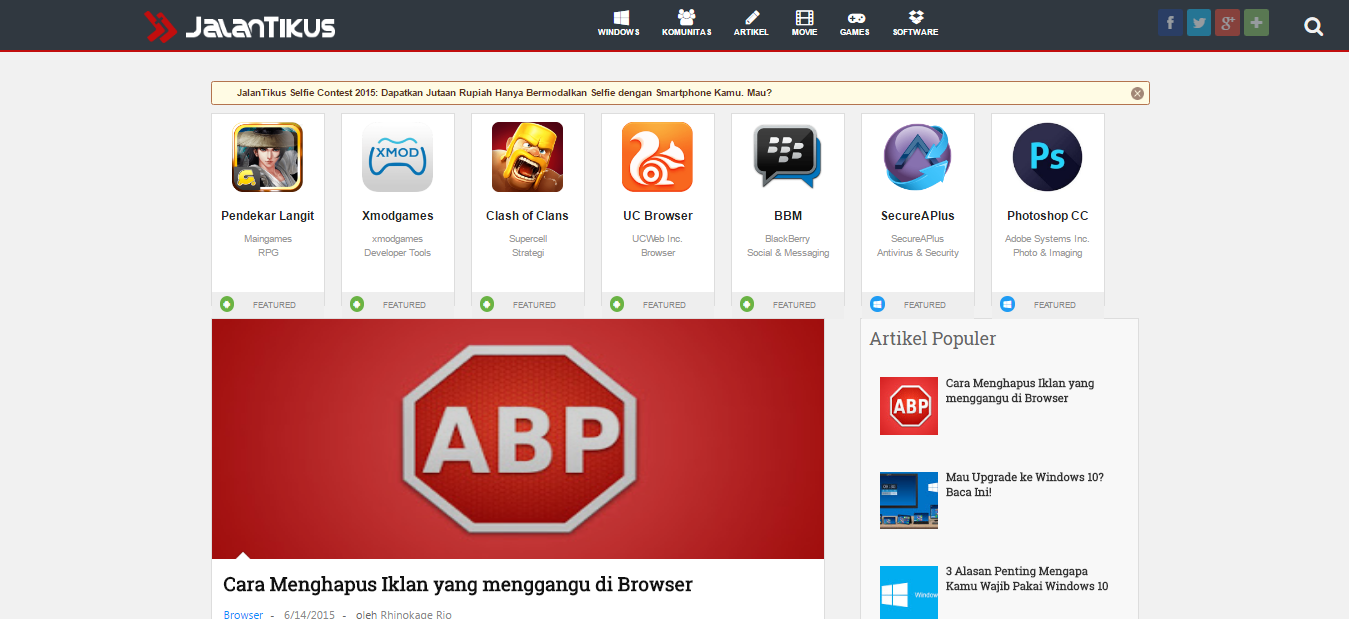Image resolution: width=1349 pixels, height=619 pixels.
Task: Click Supercell developer text
Action: point(528,239)
